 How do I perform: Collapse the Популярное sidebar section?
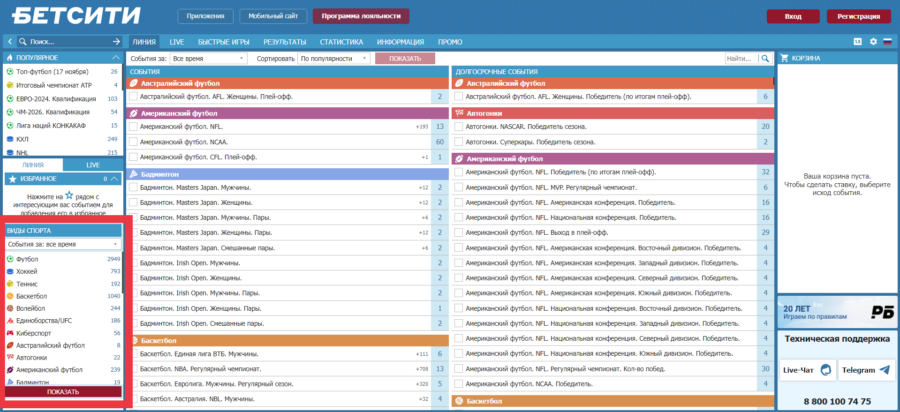[117, 58]
